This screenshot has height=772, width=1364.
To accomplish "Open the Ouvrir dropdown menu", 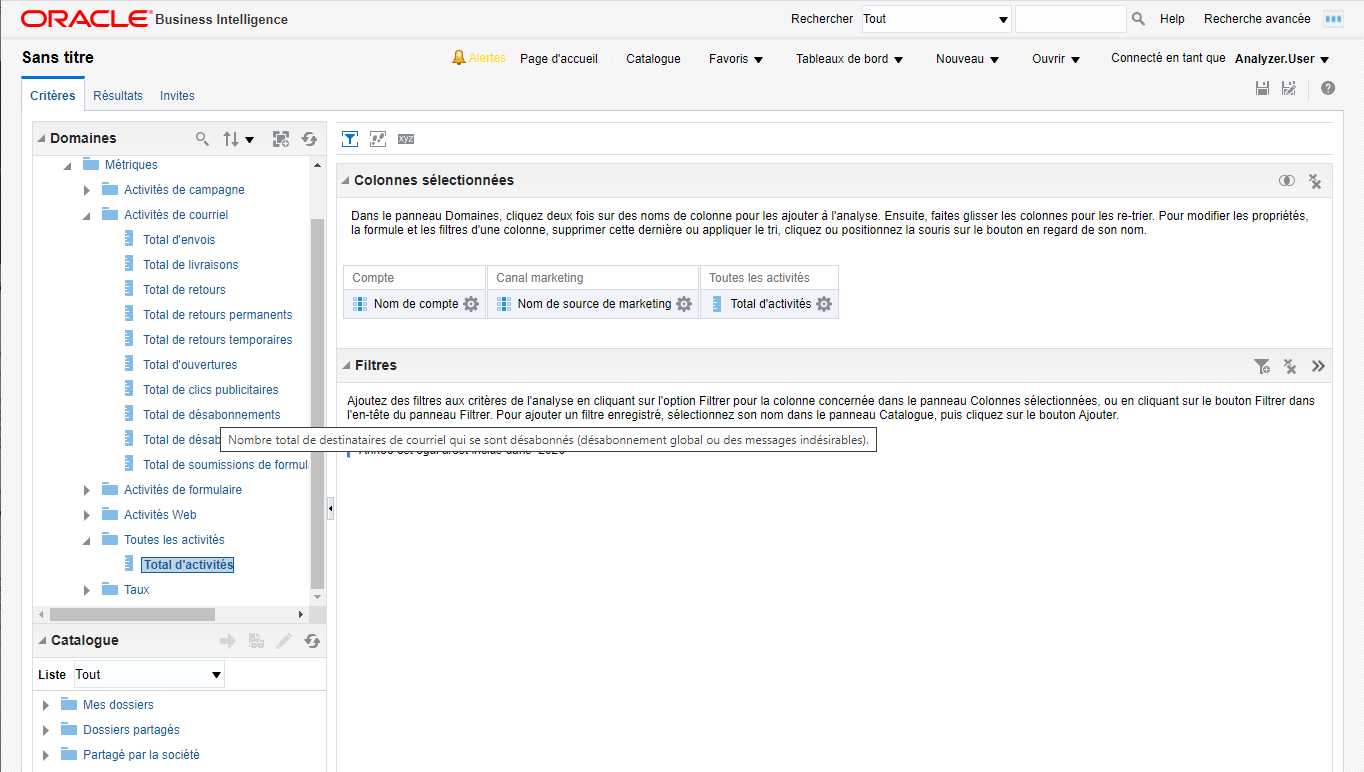I will (1056, 59).
